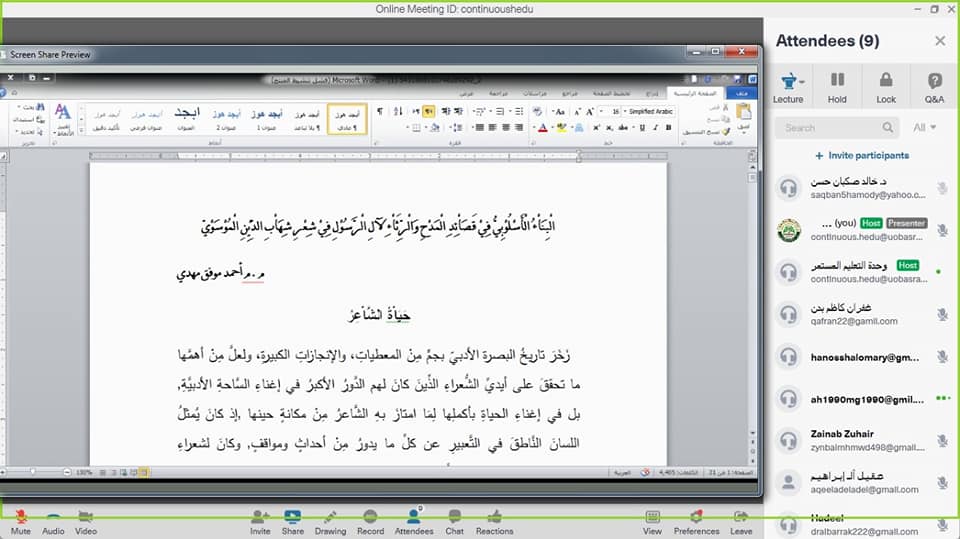Put the meeting on Hold
The height and width of the screenshot is (539, 960).
[x=837, y=87]
